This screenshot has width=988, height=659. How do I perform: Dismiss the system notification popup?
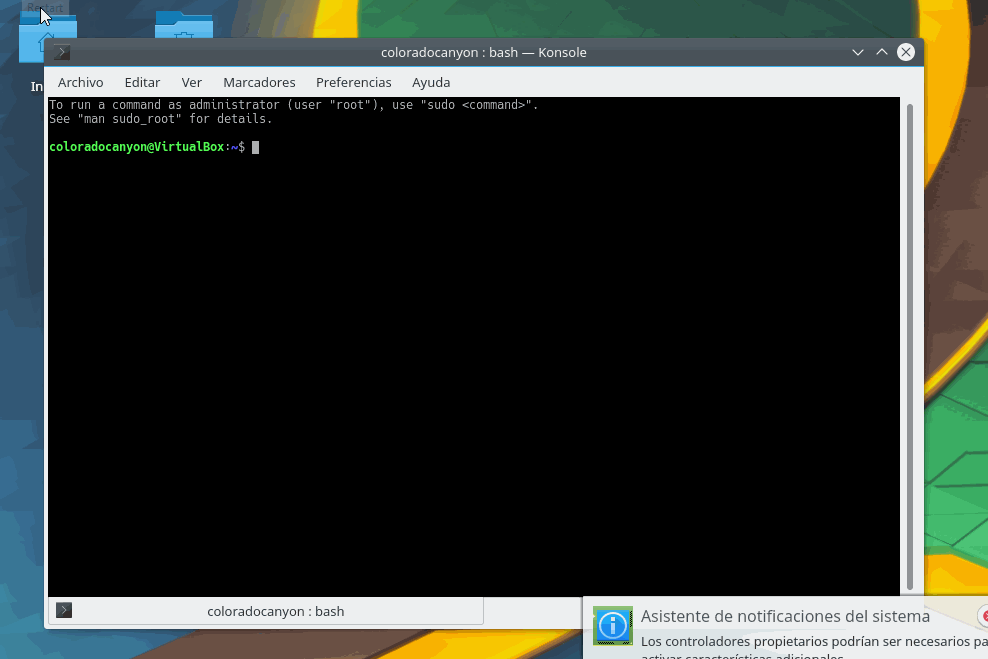coord(984,615)
